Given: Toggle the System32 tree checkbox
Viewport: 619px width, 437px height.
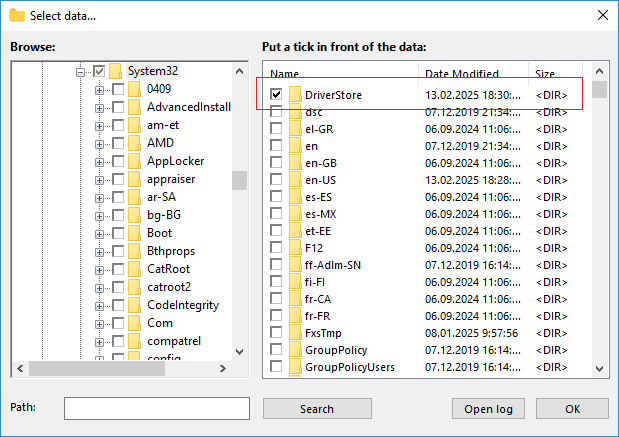Looking at the screenshot, I should pyautogui.click(x=99, y=71).
